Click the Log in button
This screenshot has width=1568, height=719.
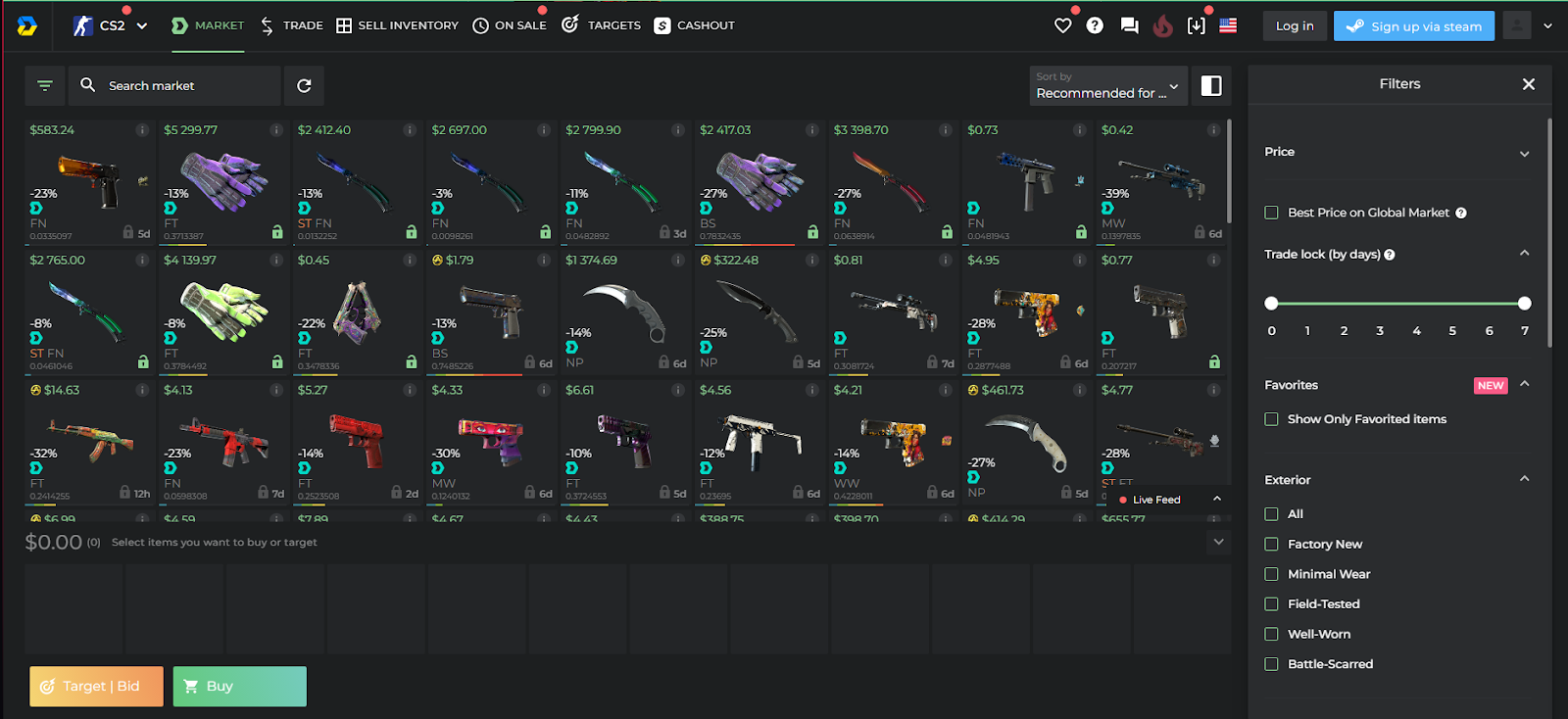point(1295,26)
